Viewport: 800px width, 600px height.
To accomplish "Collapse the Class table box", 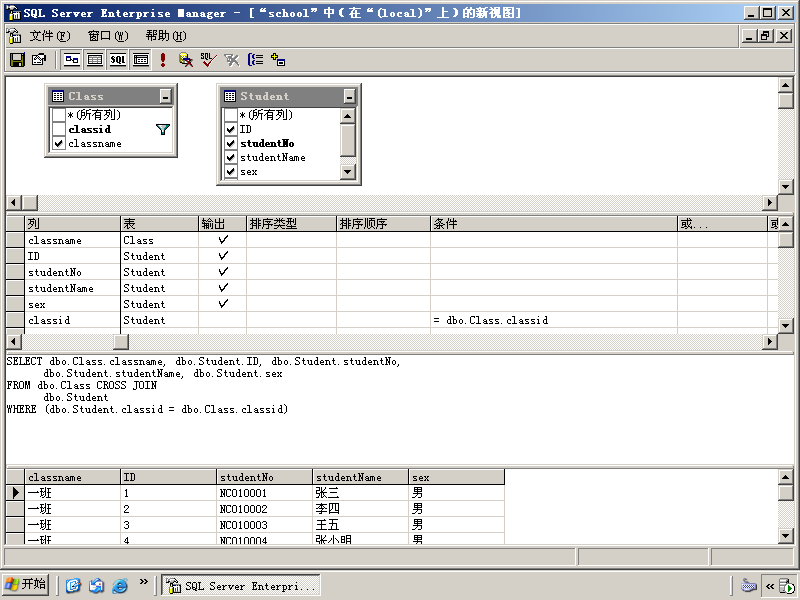I will 165,96.
